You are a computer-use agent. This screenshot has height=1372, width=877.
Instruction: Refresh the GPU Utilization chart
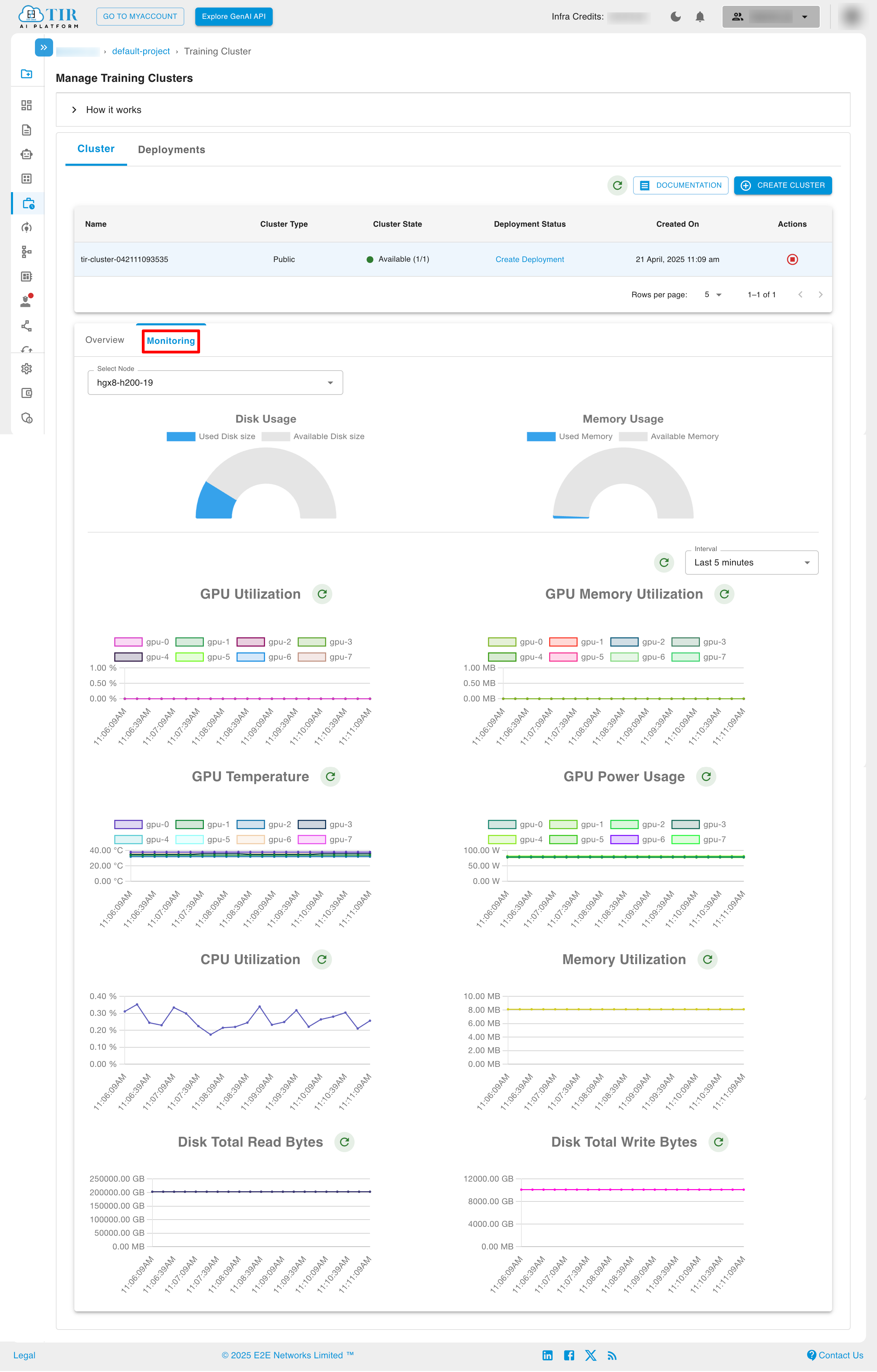click(x=322, y=594)
